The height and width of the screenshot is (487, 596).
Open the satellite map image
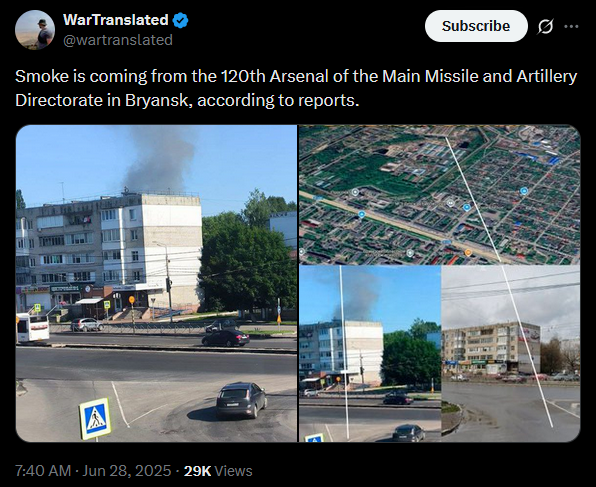439,195
